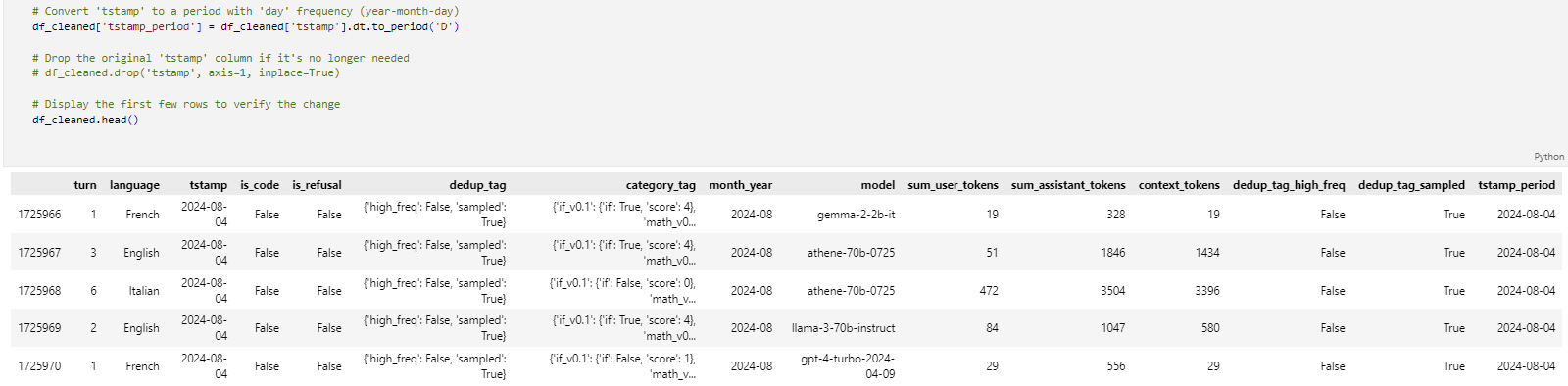Select the is_code column header
This screenshot has width=1568, height=386.
pos(260,185)
